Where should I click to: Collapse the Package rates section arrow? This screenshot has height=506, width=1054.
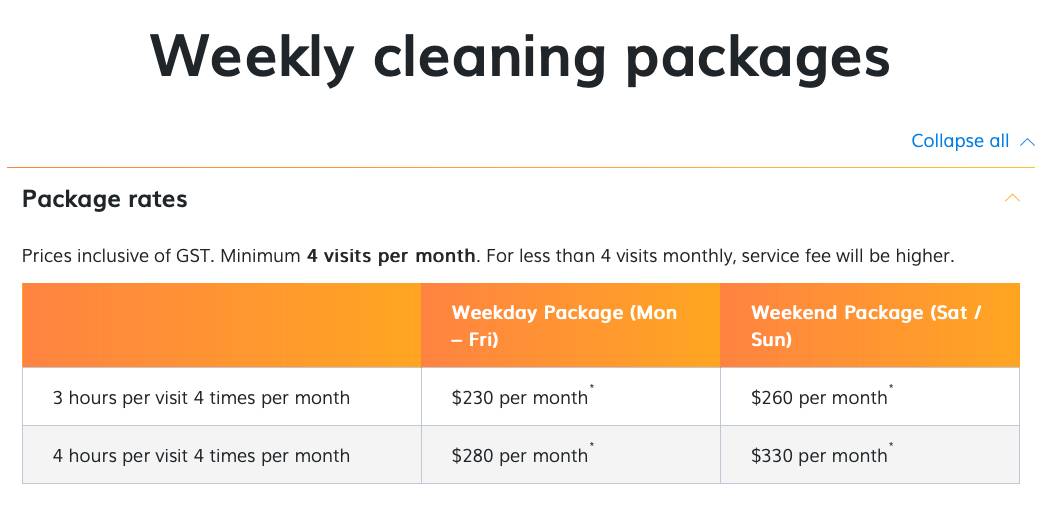coord(1012,198)
